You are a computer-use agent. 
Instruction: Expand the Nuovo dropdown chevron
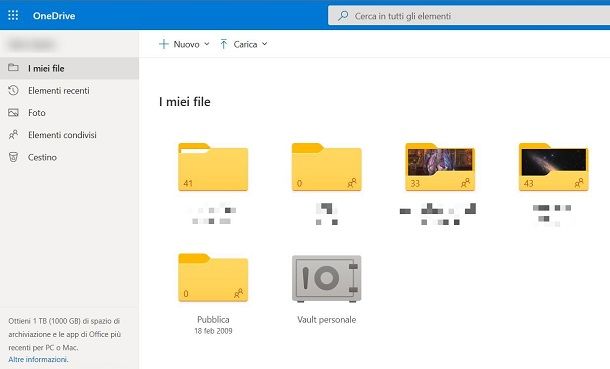(207, 44)
